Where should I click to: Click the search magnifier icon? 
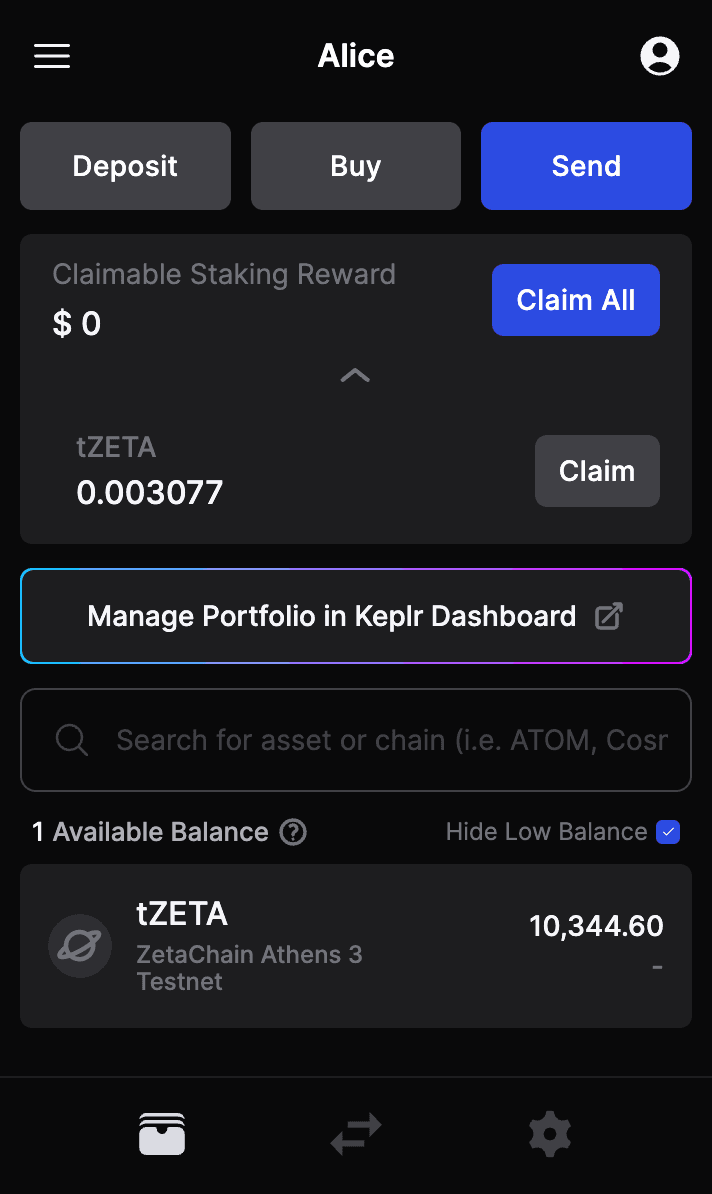point(70,740)
